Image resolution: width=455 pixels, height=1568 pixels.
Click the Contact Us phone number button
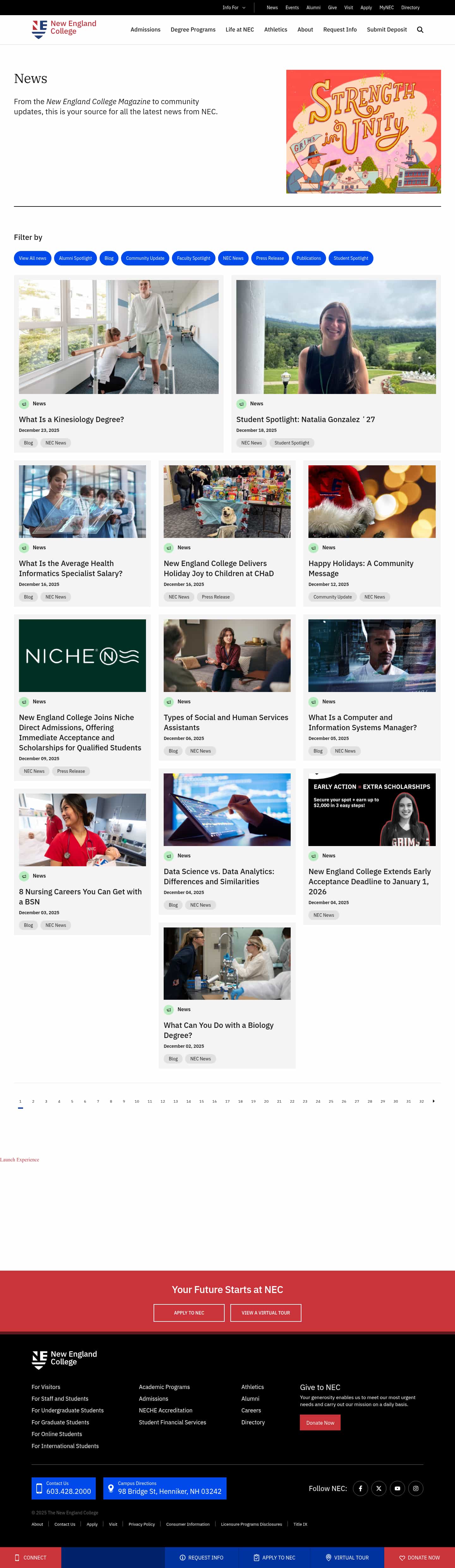coord(63,1488)
